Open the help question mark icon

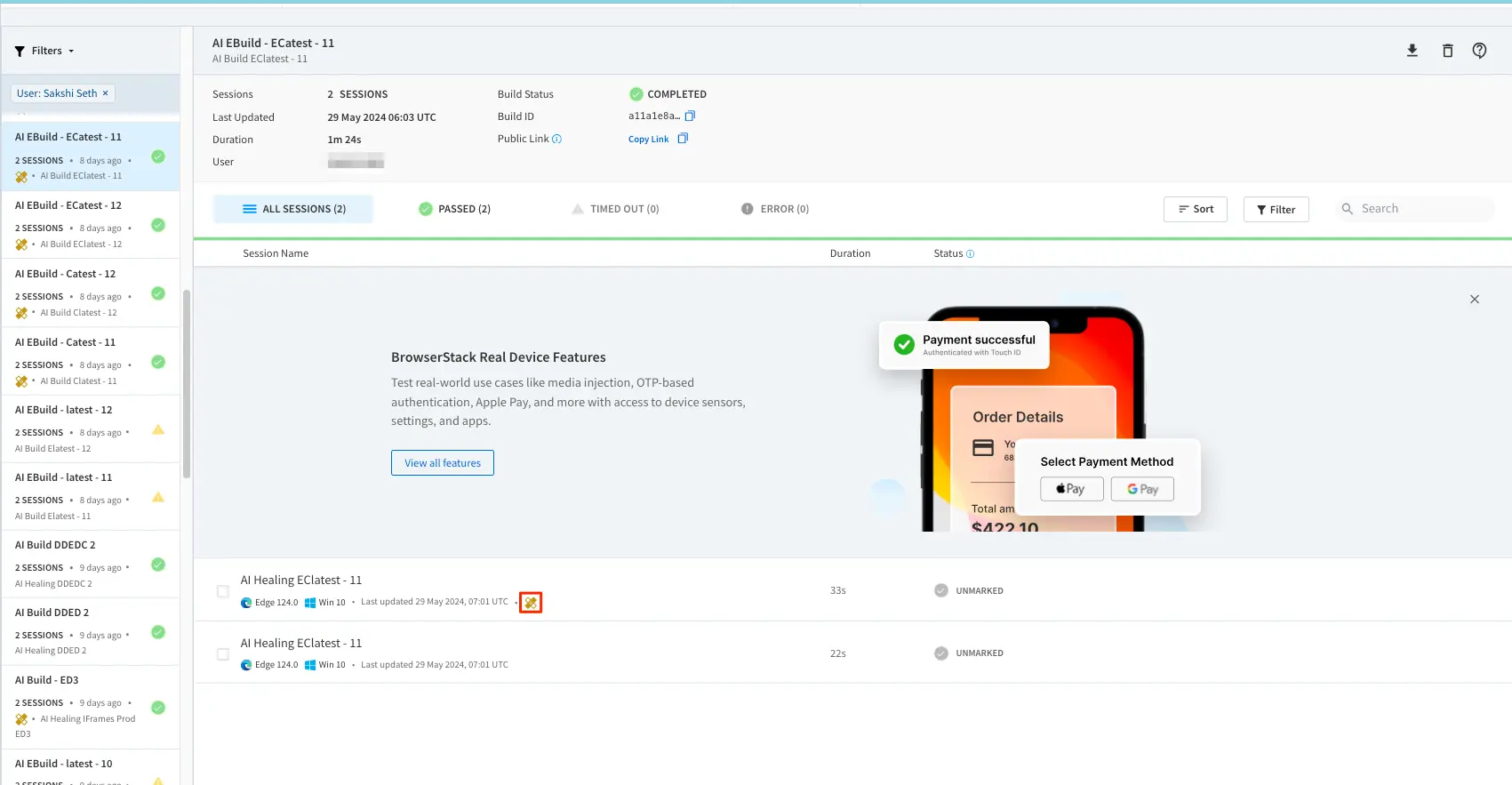click(x=1479, y=51)
